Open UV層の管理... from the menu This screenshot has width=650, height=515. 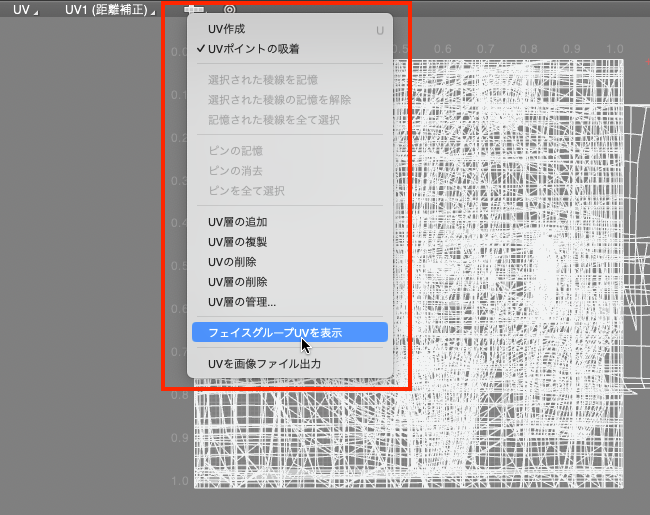tap(242, 302)
